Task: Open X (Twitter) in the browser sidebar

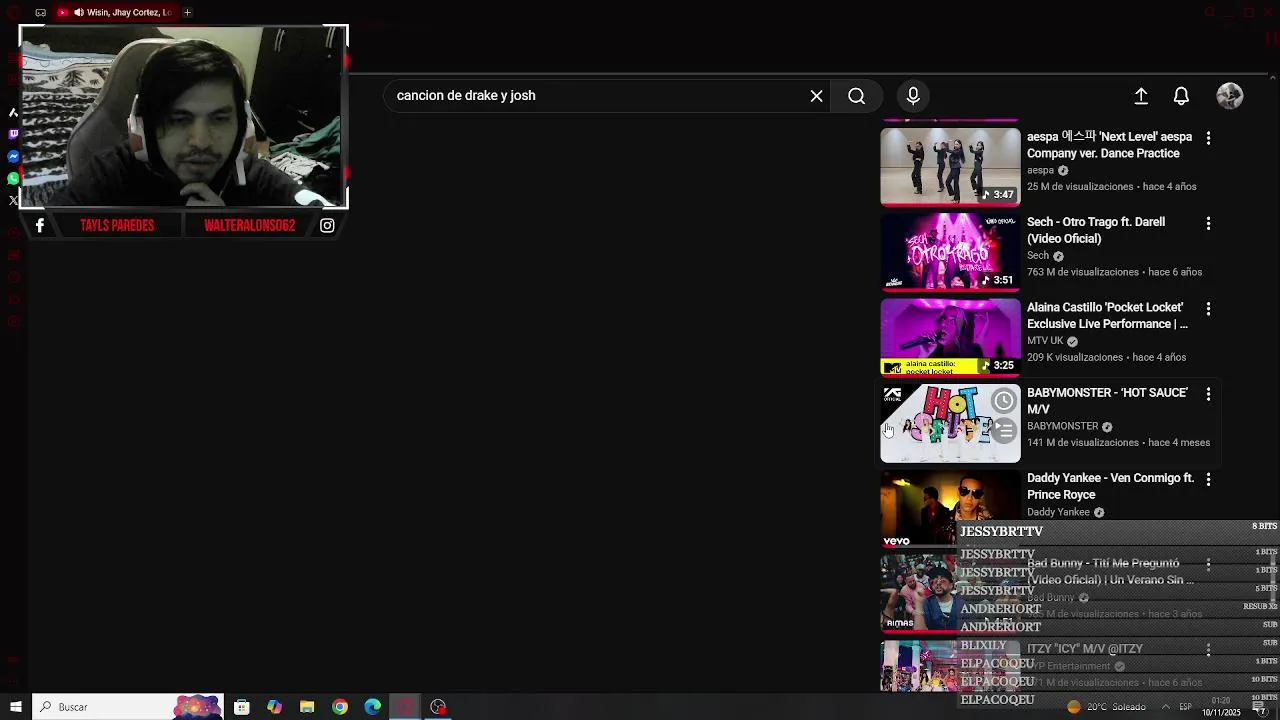Action: [x=13, y=200]
